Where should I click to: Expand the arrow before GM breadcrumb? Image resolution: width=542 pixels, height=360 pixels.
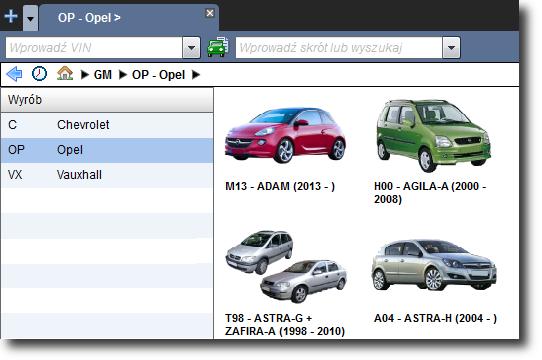click(x=85, y=75)
